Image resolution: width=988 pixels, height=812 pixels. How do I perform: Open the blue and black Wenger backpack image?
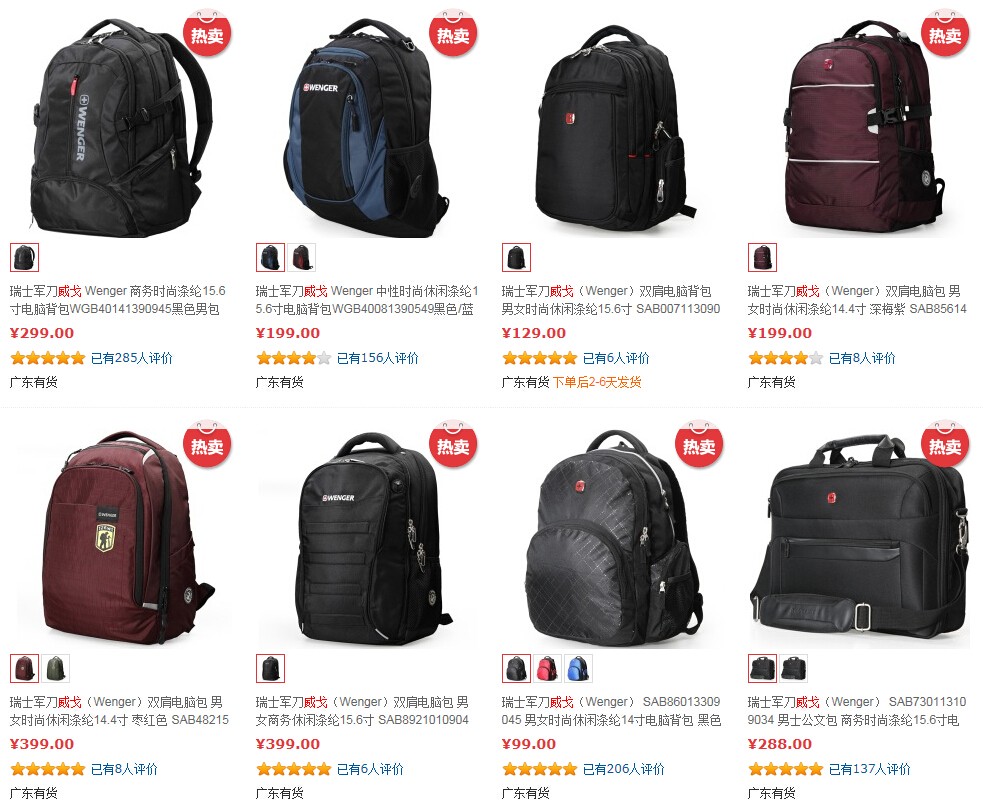[x=365, y=128]
